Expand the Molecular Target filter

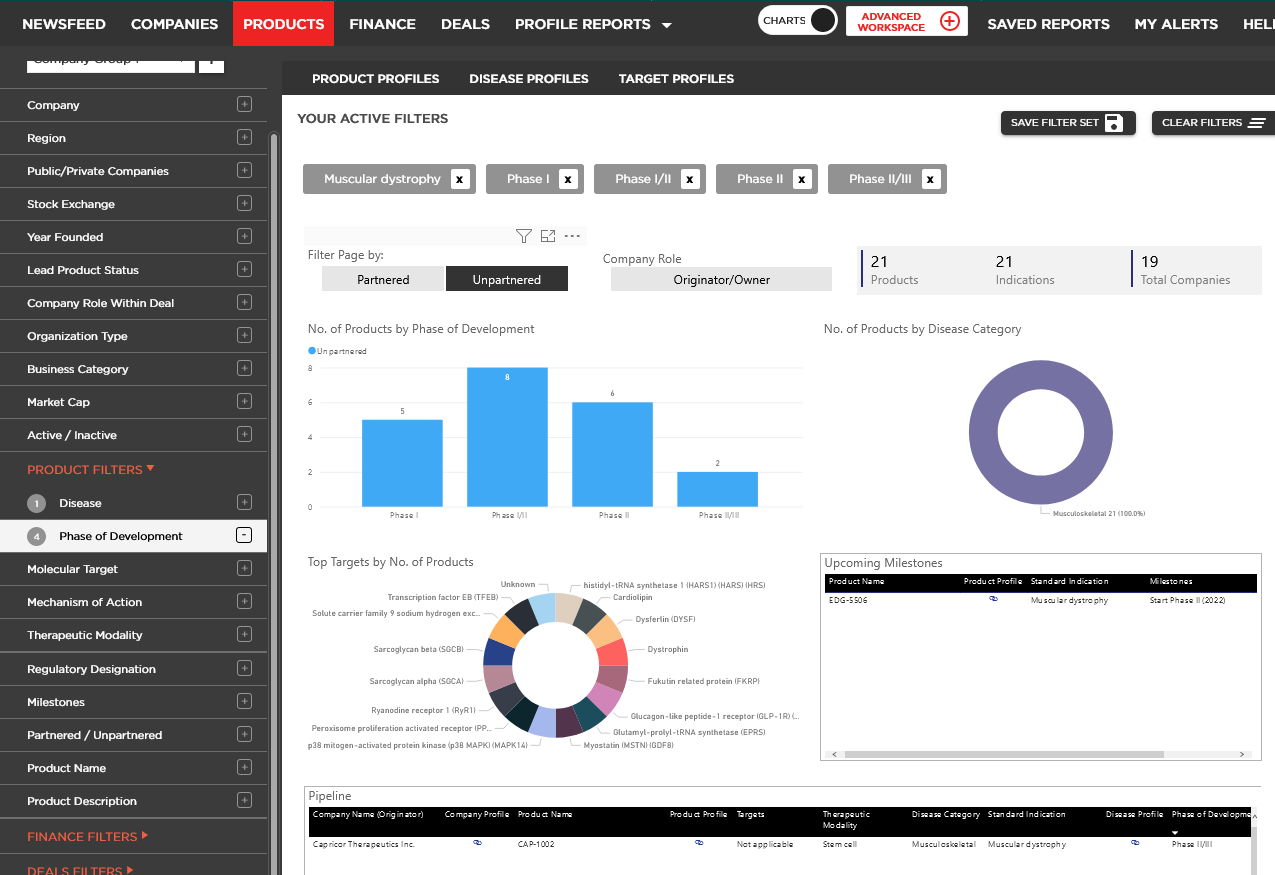pos(244,569)
